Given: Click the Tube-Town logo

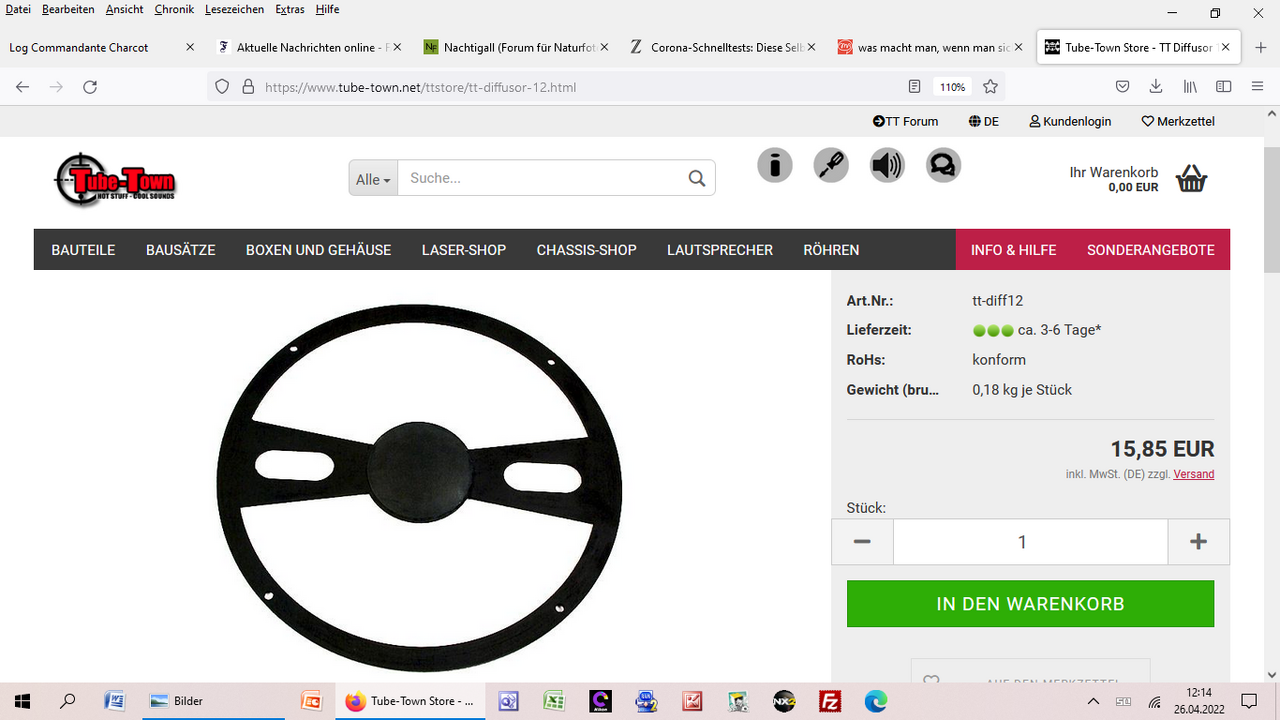Looking at the screenshot, I should coord(115,180).
